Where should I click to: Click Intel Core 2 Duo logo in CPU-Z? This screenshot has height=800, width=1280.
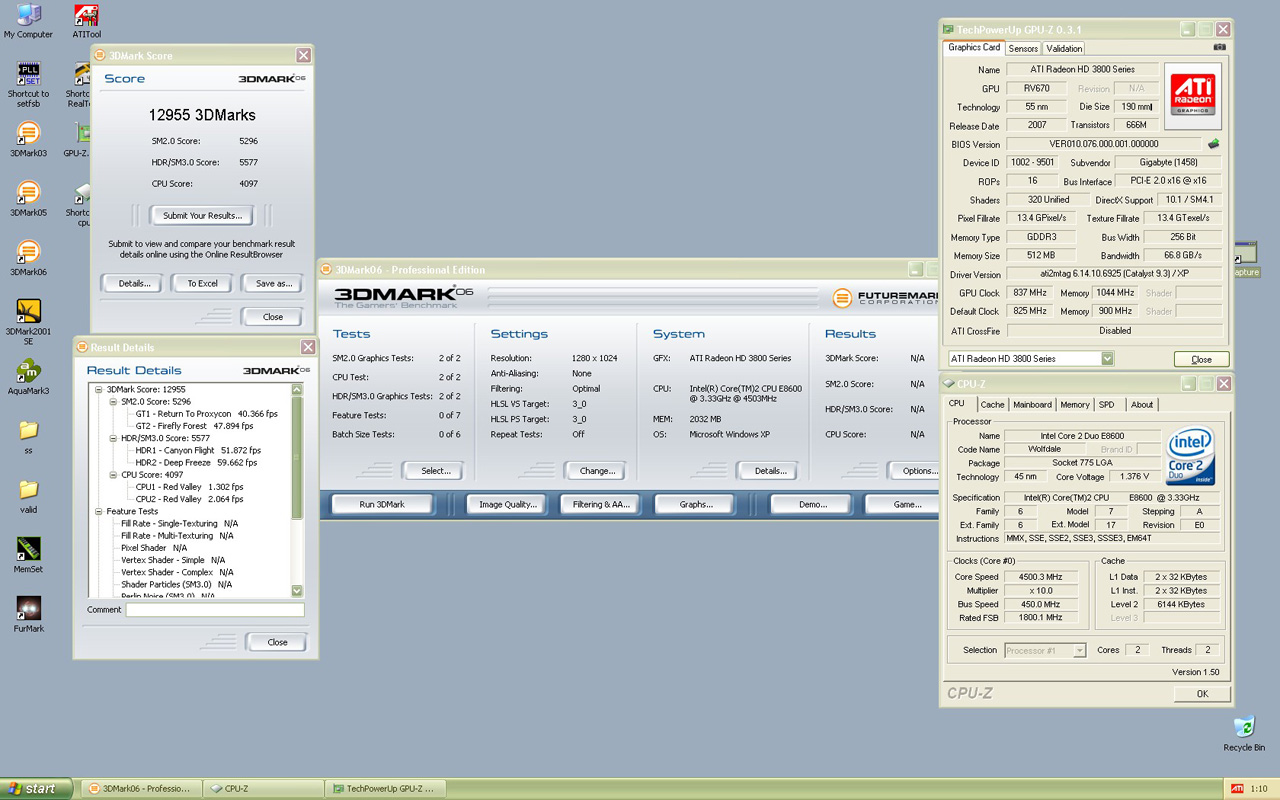coord(1190,456)
